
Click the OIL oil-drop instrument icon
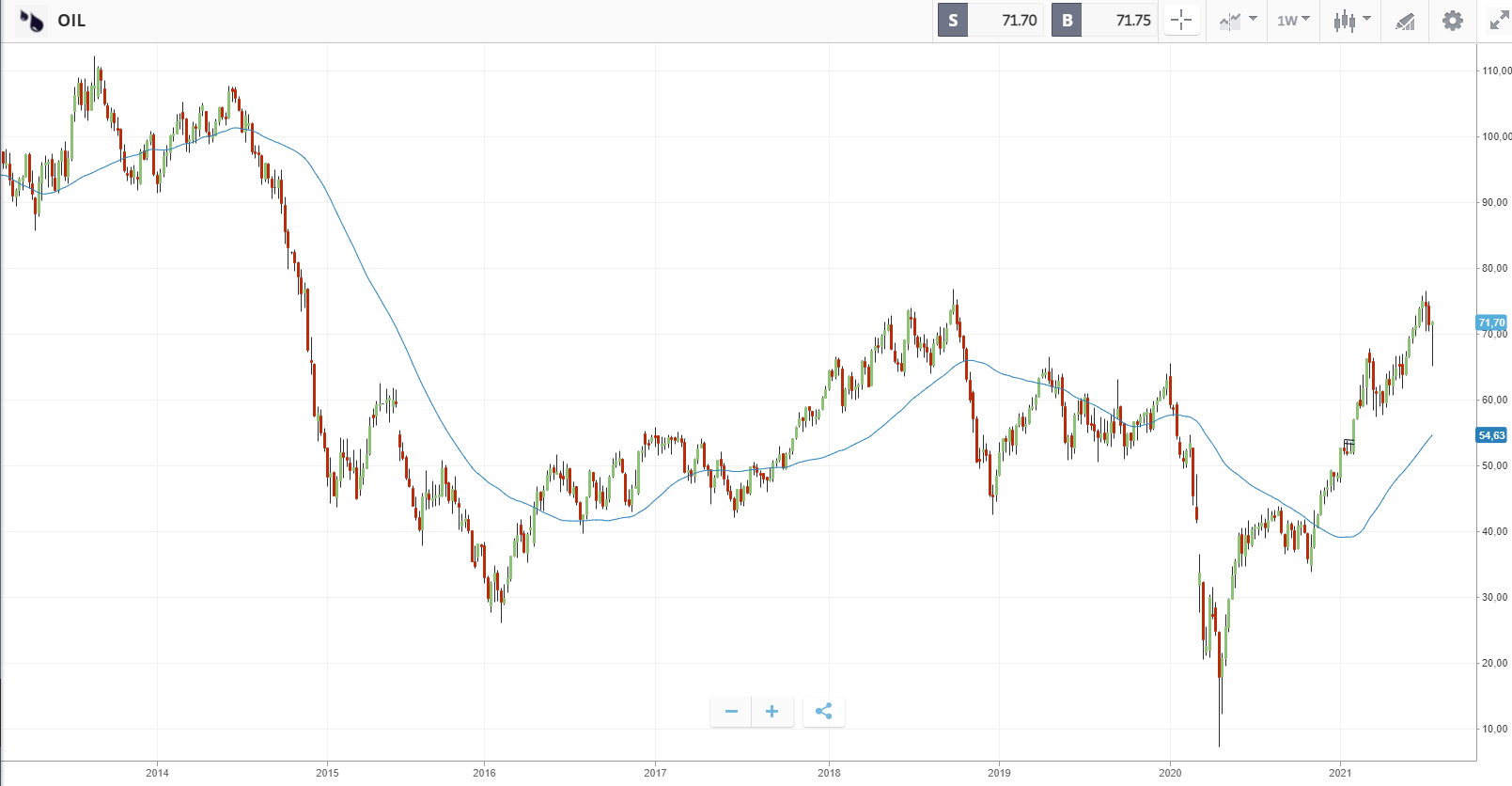(32, 21)
